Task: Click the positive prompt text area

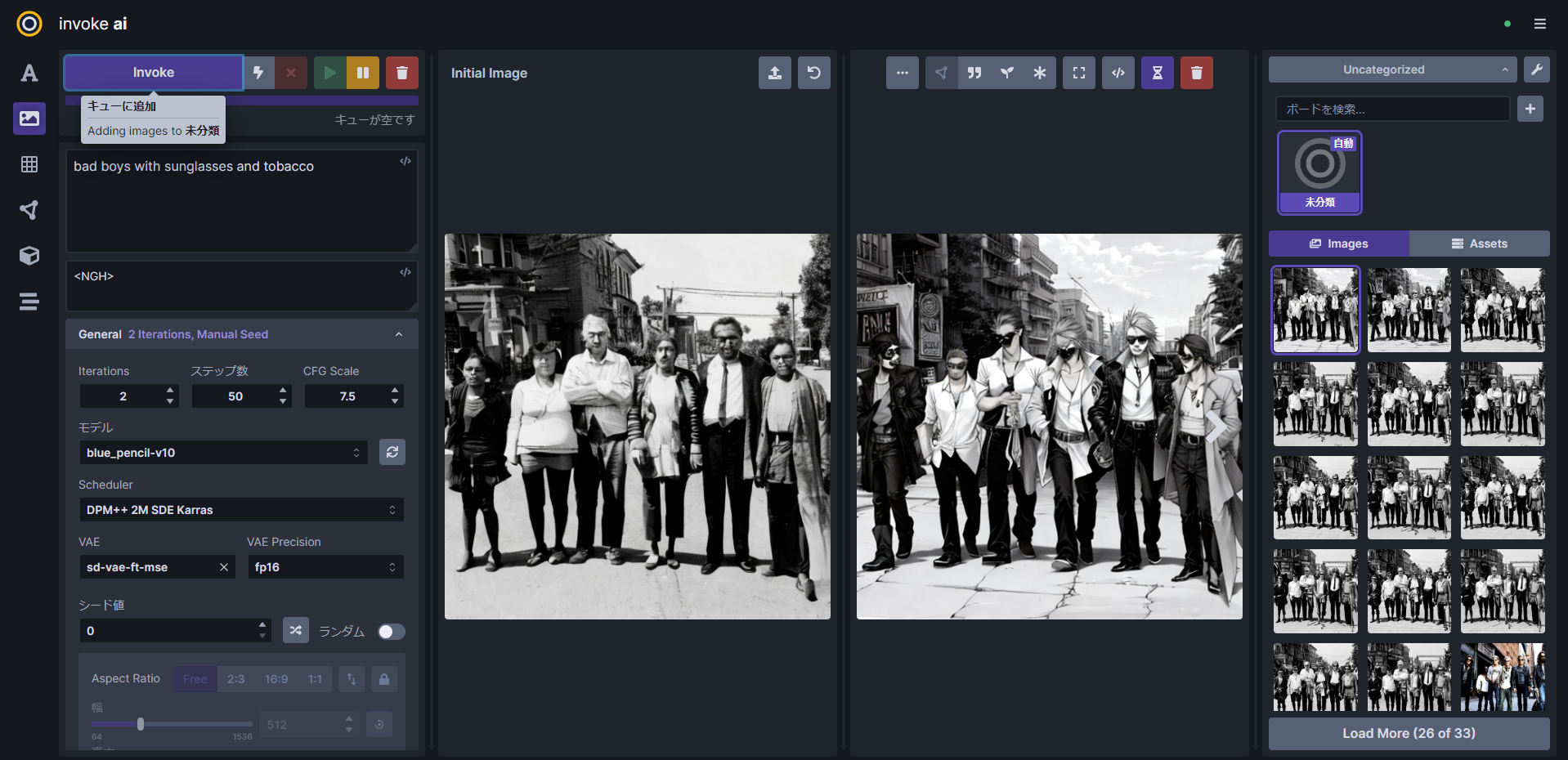Action: (242, 200)
